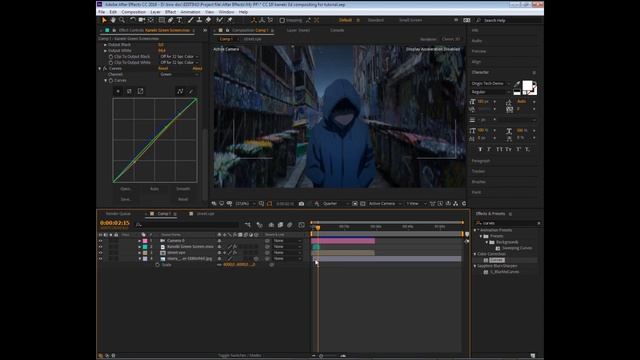Click the motion blur enable icon in timeline
This screenshot has height=360, width=640.
(290, 225)
